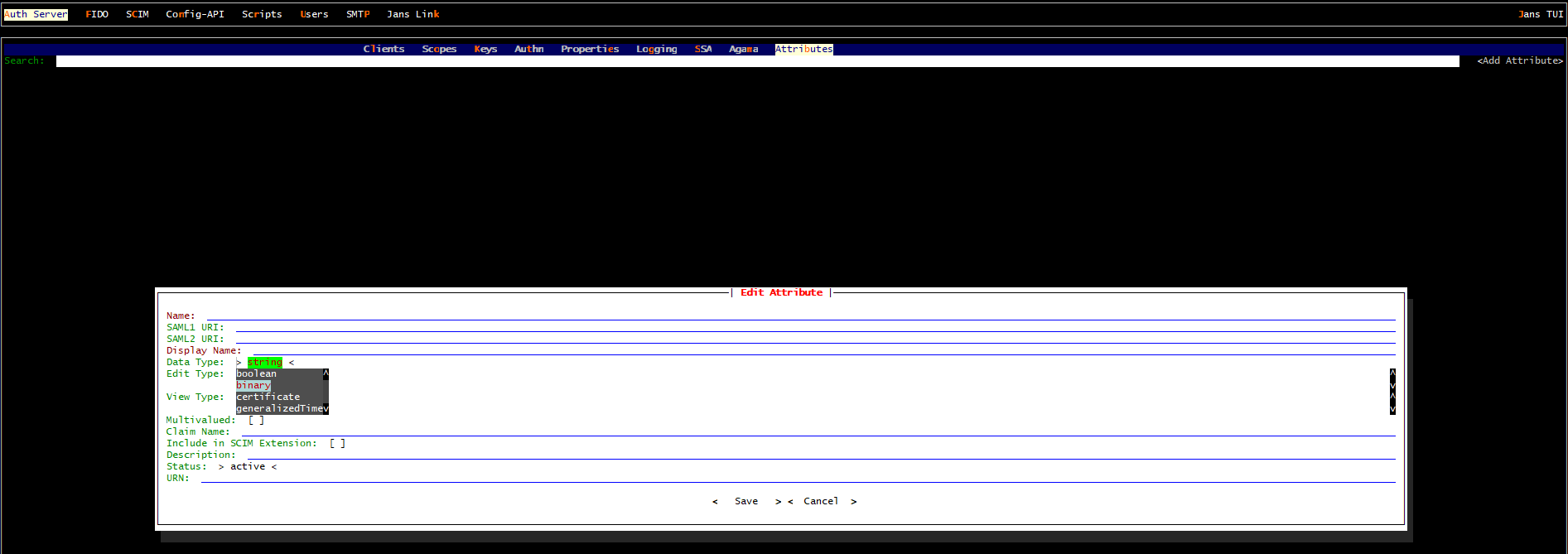Choose certificate from the Data Type list
The image size is (1568, 554).
[268, 397]
